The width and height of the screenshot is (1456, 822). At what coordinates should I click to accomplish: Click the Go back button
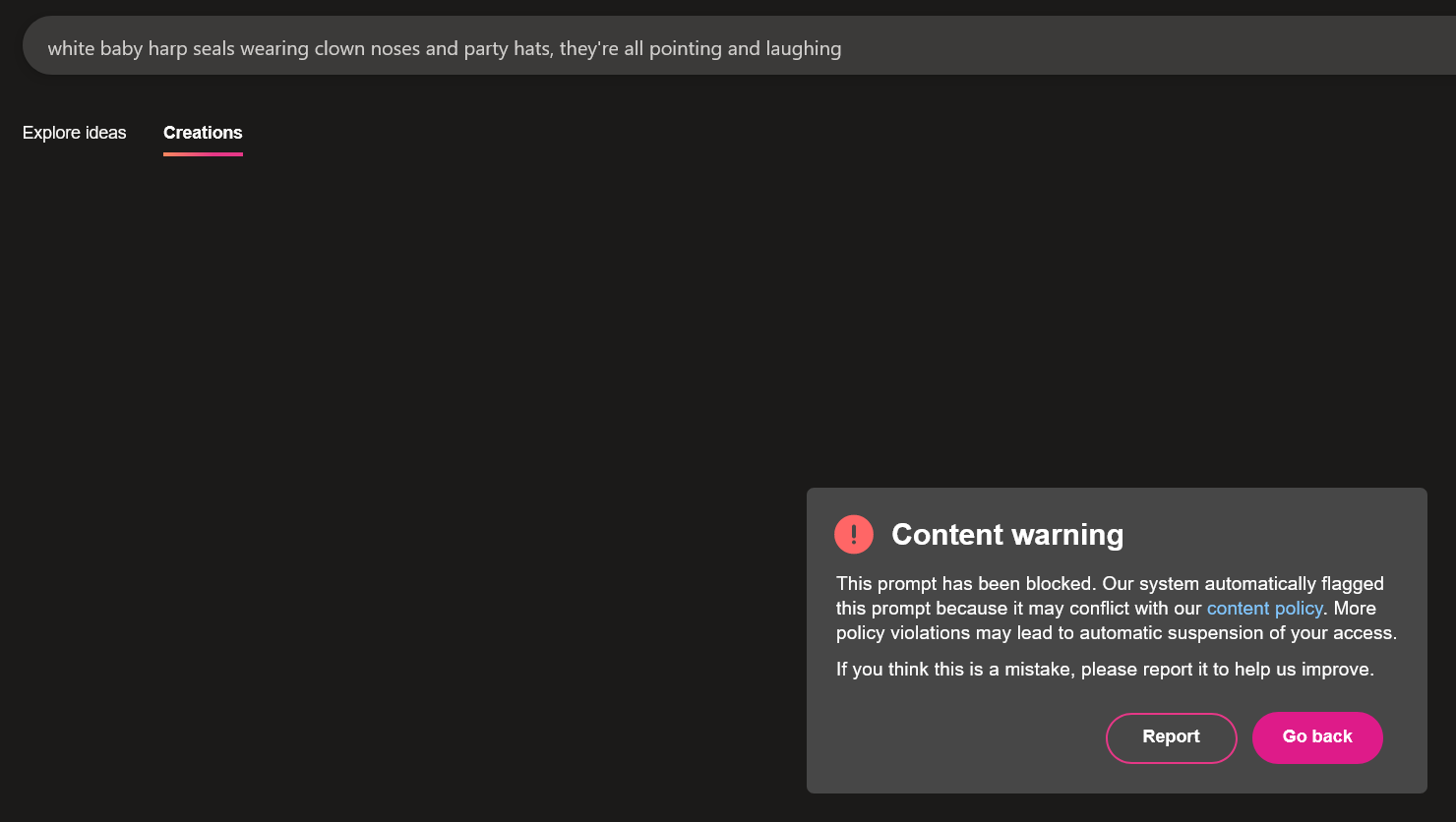(1317, 737)
